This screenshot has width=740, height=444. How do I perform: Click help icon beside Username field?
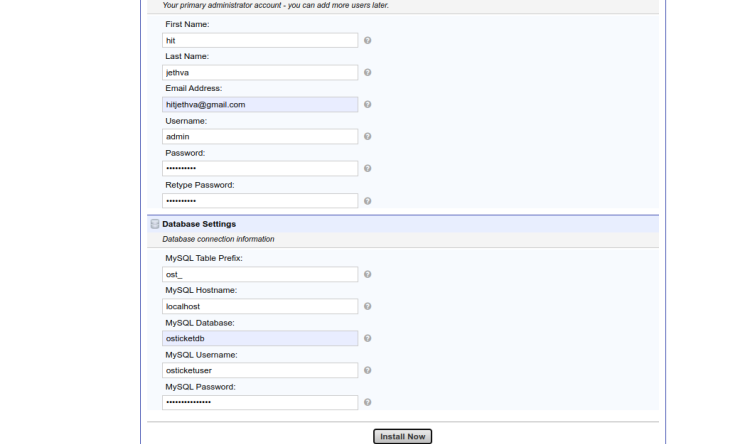(368, 137)
